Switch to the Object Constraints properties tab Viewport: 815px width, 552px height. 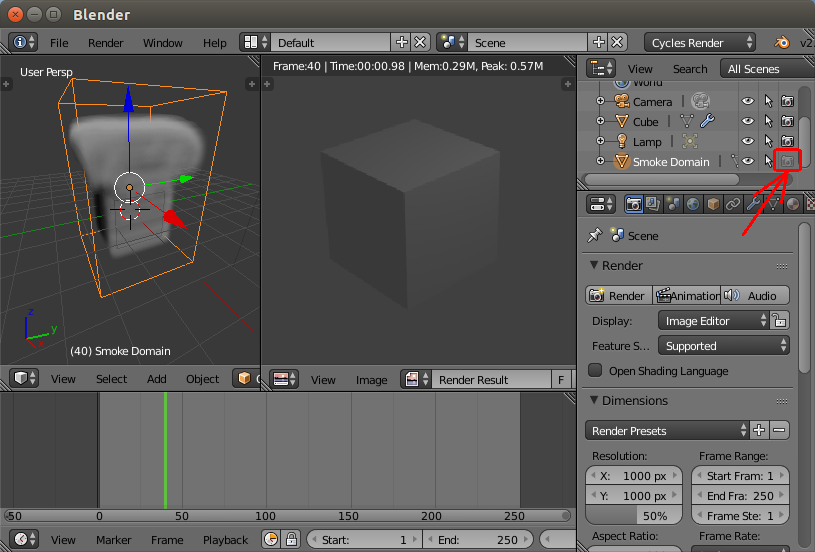pyautogui.click(x=732, y=204)
